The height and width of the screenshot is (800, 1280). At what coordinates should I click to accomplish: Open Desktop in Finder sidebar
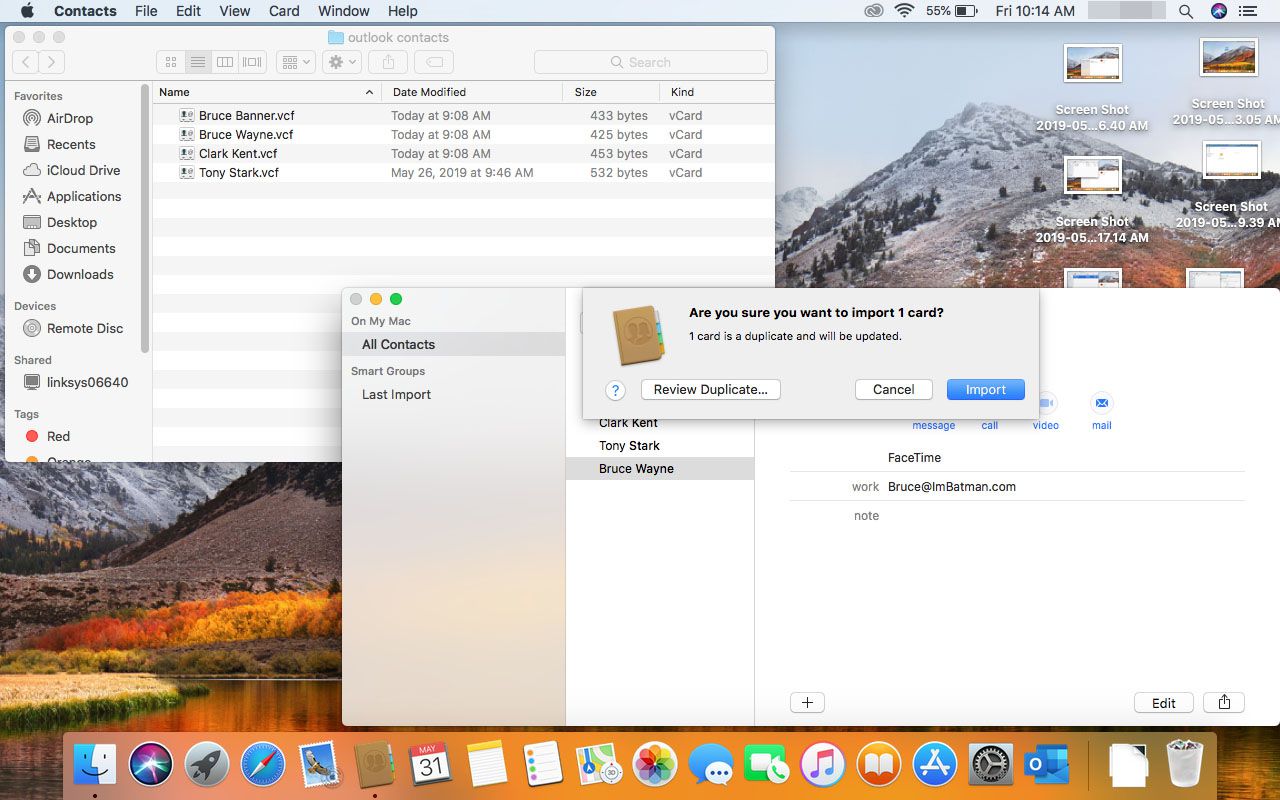pos(72,222)
